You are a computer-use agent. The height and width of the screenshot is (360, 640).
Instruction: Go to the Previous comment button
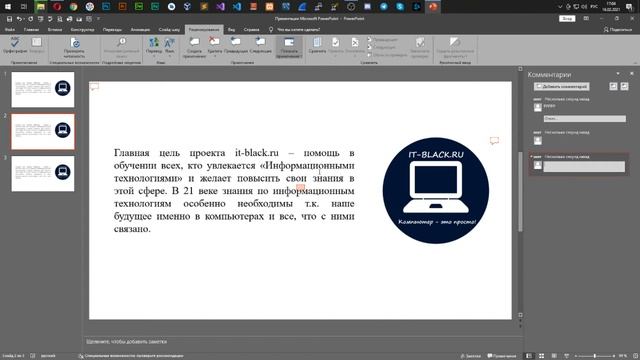tap(236, 45)
